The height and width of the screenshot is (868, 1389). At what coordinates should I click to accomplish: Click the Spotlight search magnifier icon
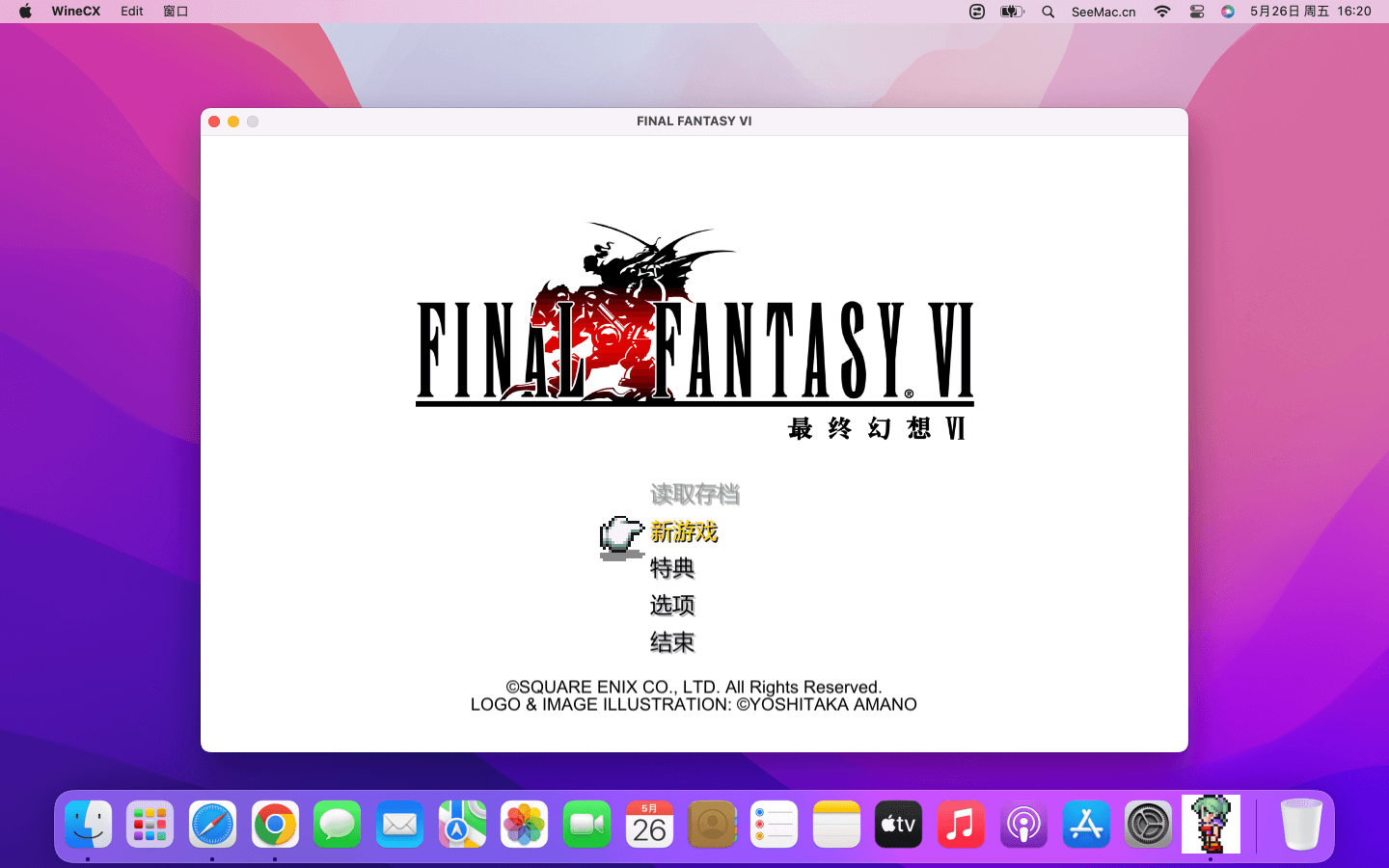[x=1049, y=12]
